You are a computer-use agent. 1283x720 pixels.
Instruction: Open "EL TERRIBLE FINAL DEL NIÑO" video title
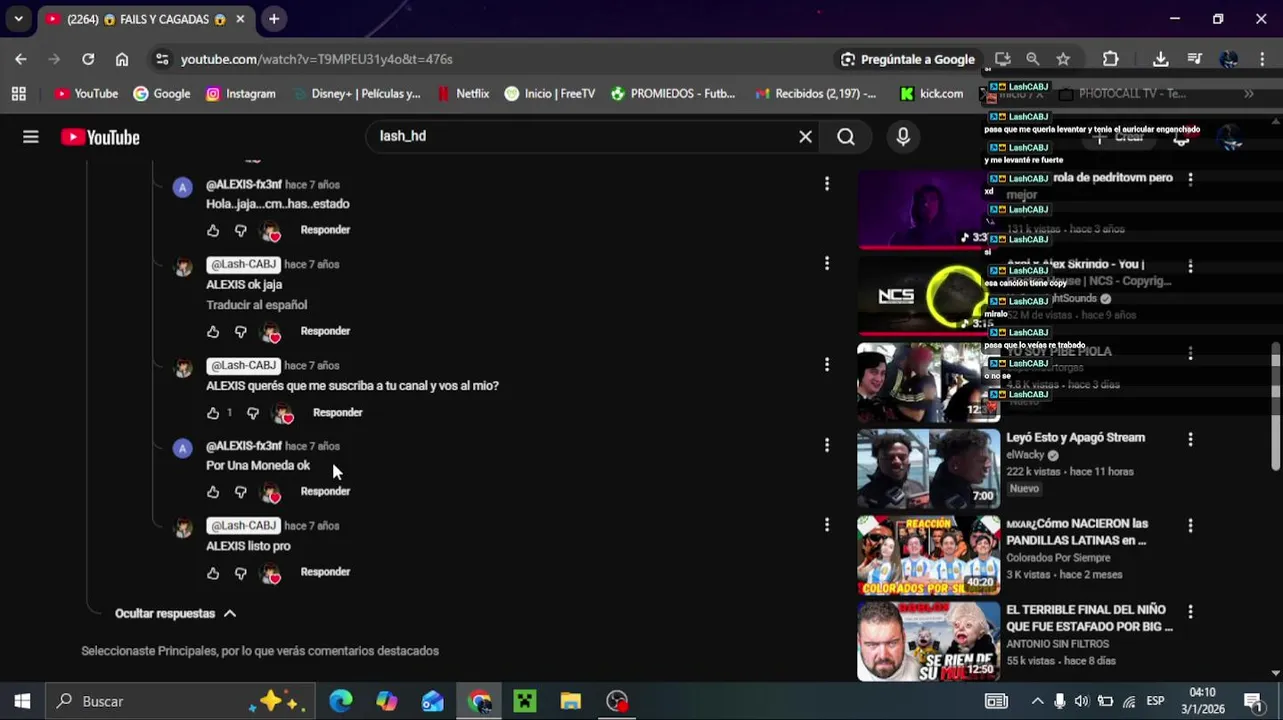(x=1089, y=618)
